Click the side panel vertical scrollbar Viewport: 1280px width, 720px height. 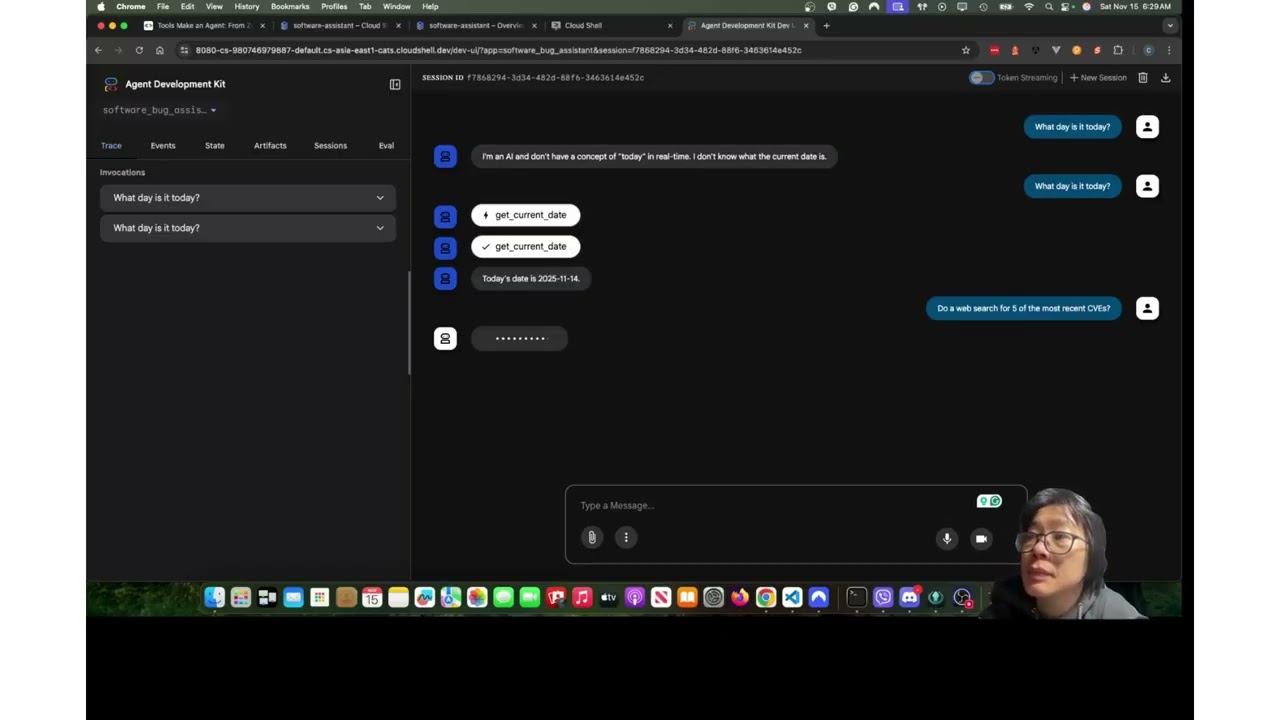[409, 322]
